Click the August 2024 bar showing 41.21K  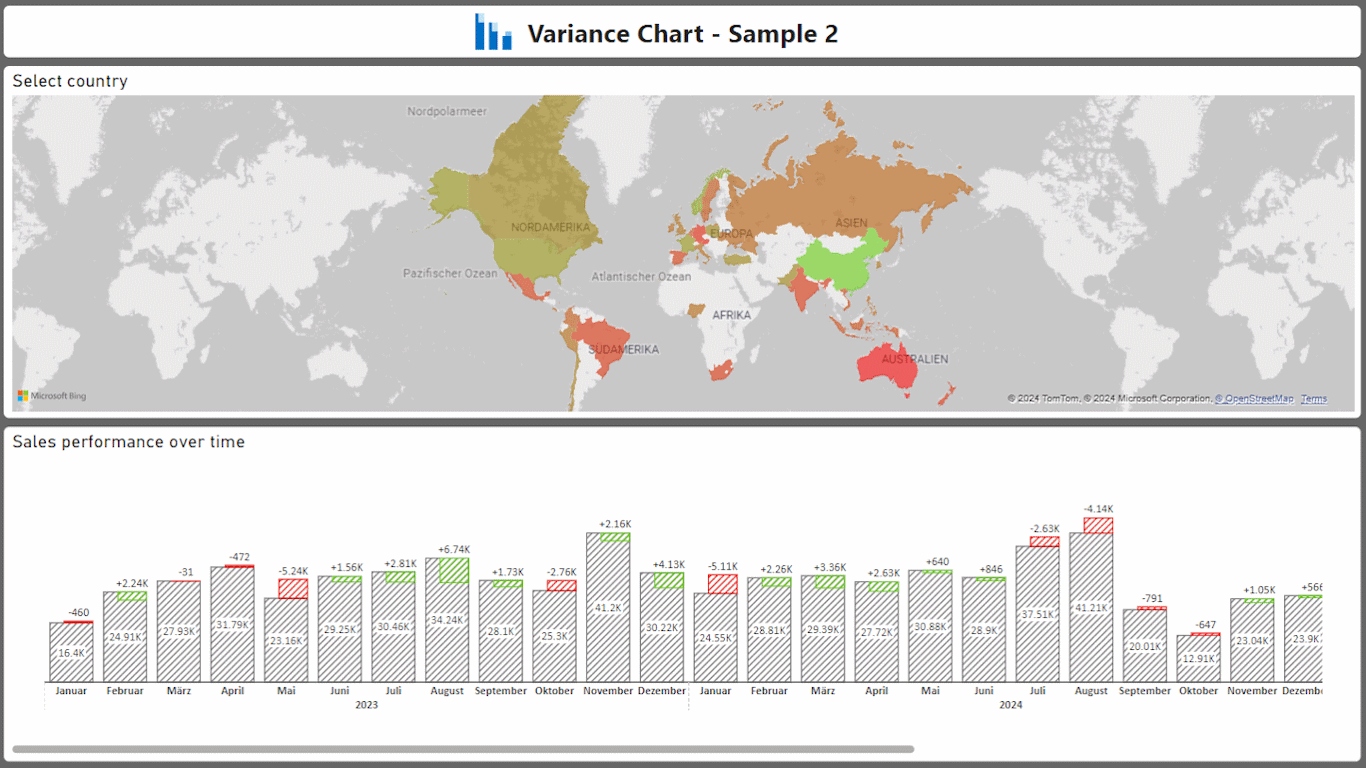[1091, 620]
